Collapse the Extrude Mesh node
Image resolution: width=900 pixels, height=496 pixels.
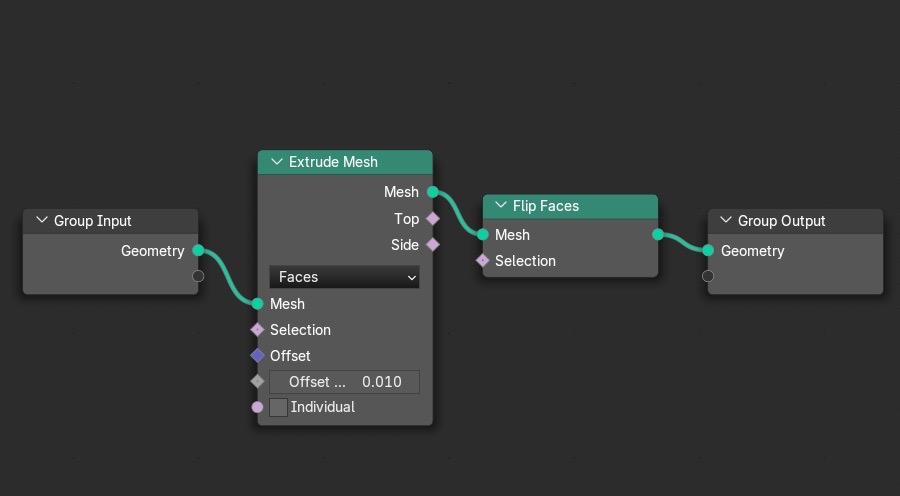click(x=277, y=162)
